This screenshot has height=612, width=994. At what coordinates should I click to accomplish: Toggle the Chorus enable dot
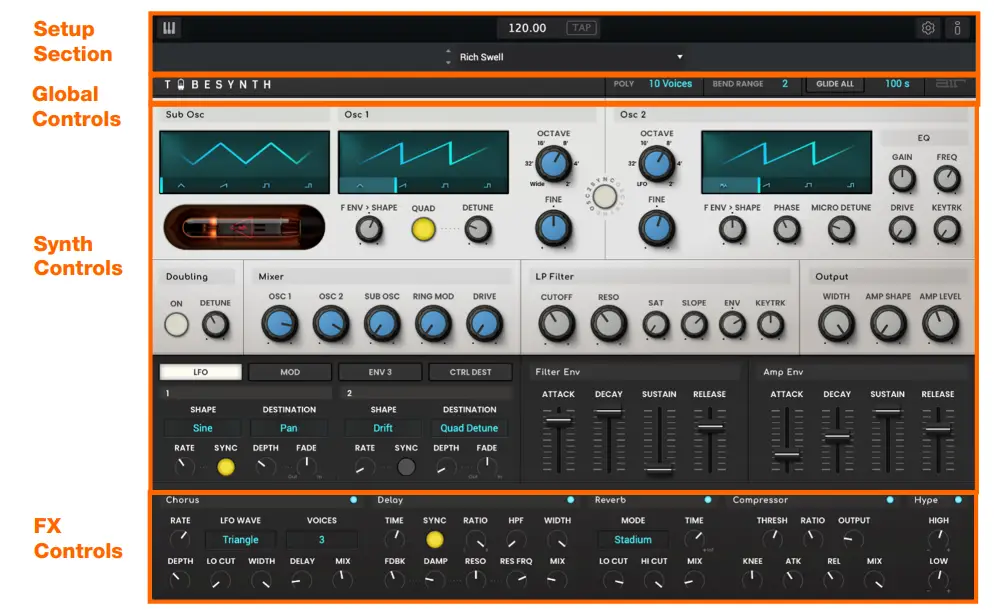(352, 499)
